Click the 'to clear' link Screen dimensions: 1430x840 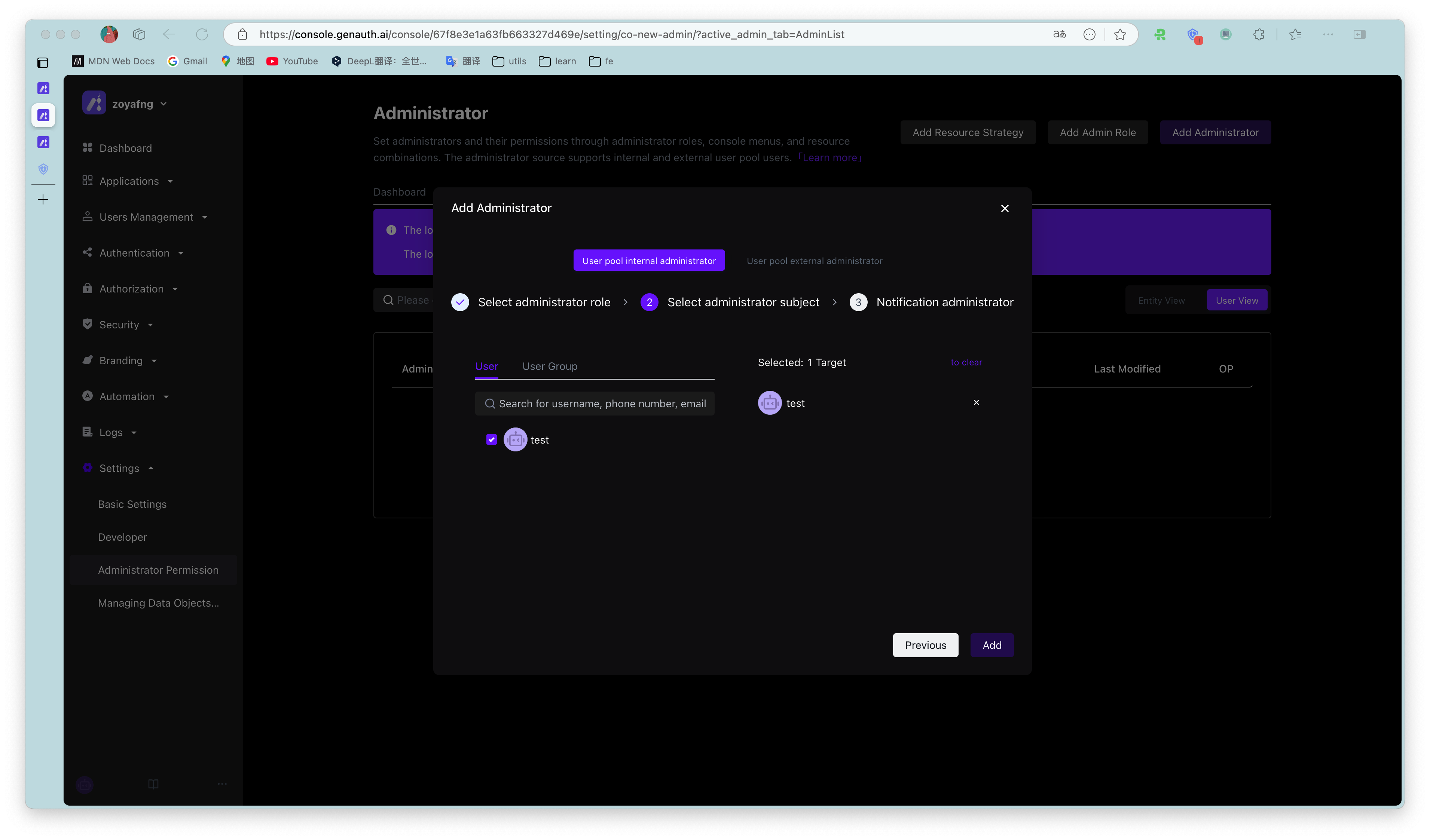(966, 362)
